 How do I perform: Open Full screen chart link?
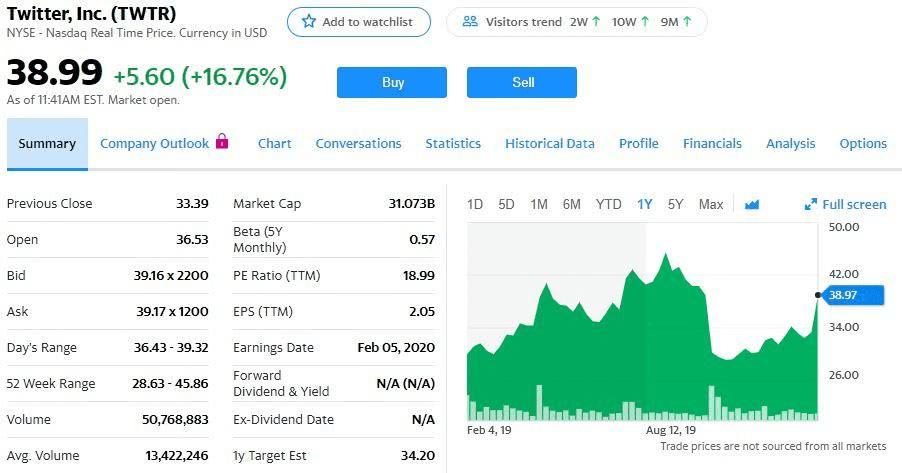click(854, 204)
